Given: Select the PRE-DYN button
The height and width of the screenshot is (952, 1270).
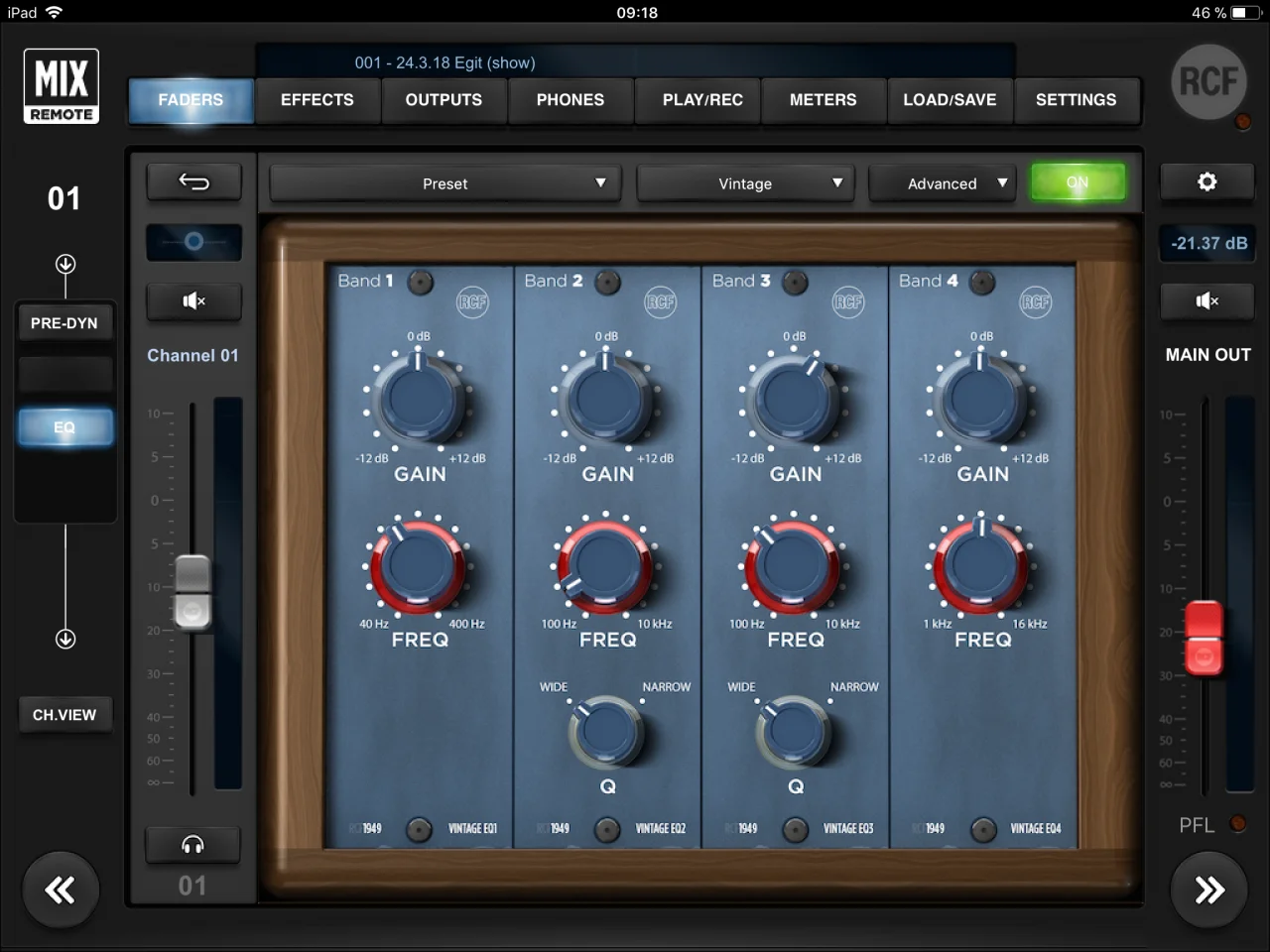Looking at the screenshot, I should 64,323.
